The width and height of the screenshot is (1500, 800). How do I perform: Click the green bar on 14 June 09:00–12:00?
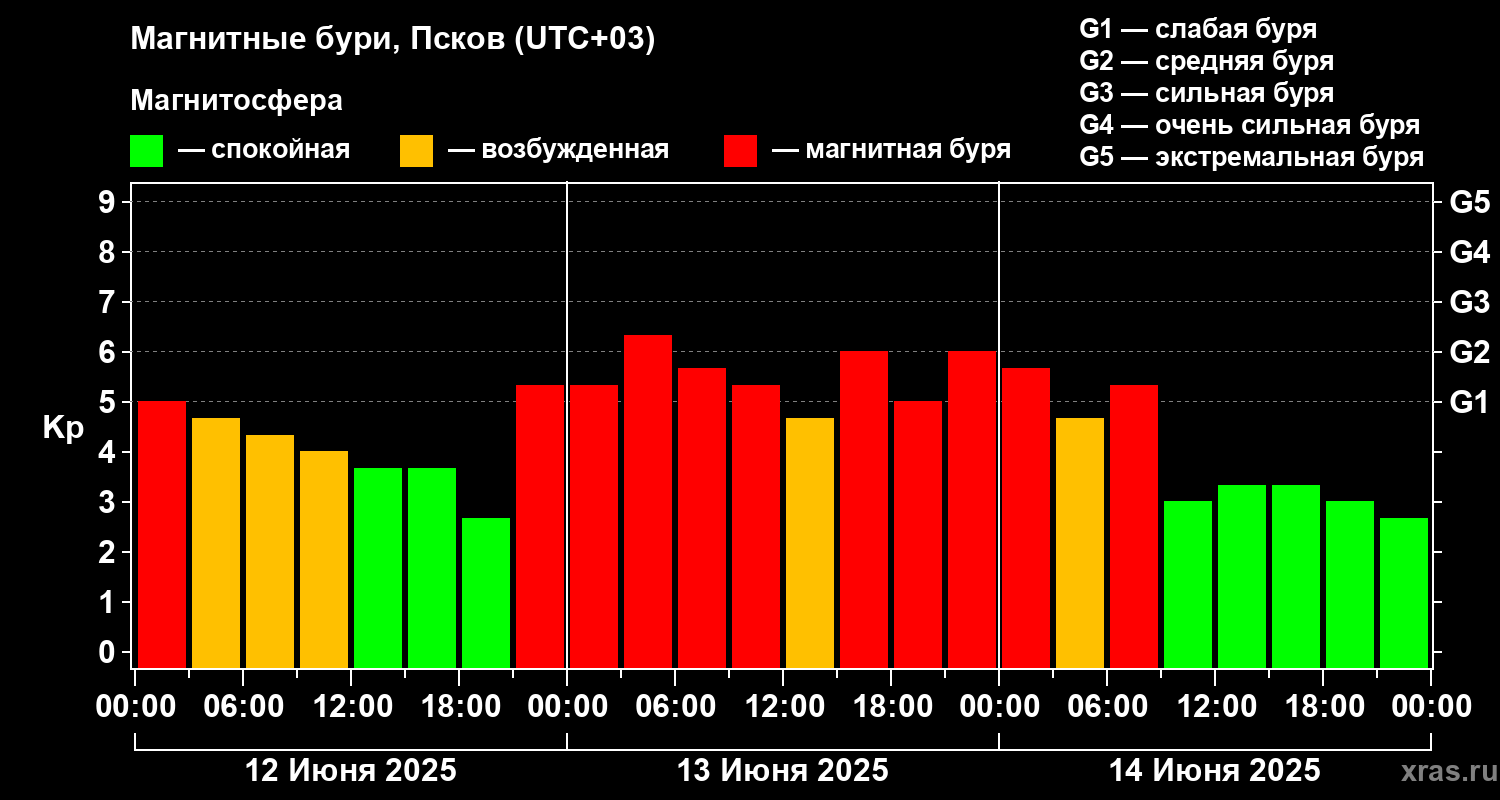click(x=1188, y=584)
